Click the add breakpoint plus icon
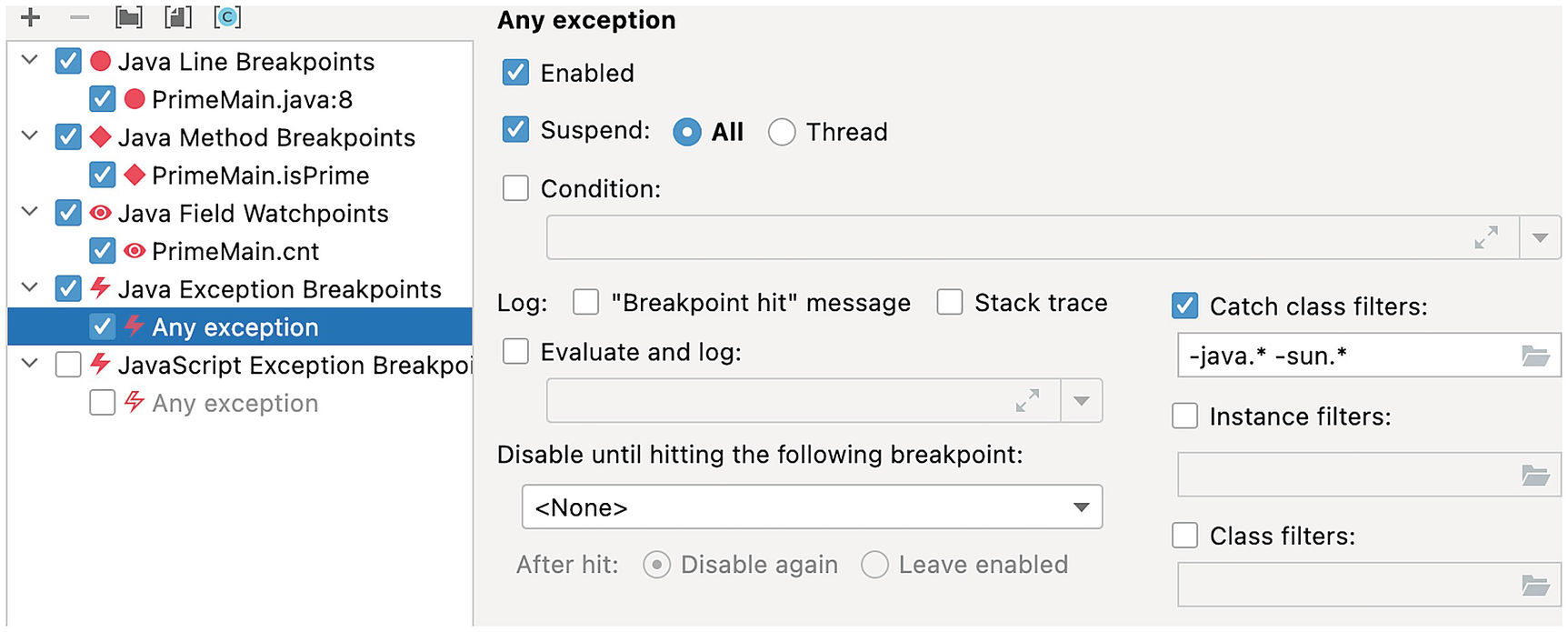 coord(30,17)
